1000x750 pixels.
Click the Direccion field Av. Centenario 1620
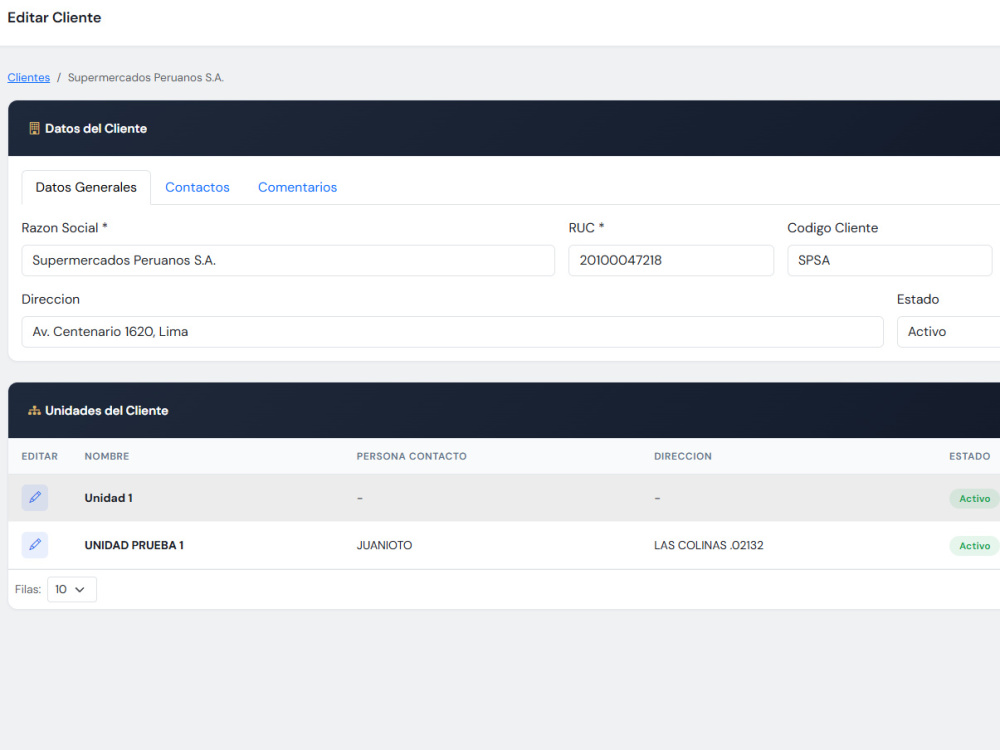452,332
